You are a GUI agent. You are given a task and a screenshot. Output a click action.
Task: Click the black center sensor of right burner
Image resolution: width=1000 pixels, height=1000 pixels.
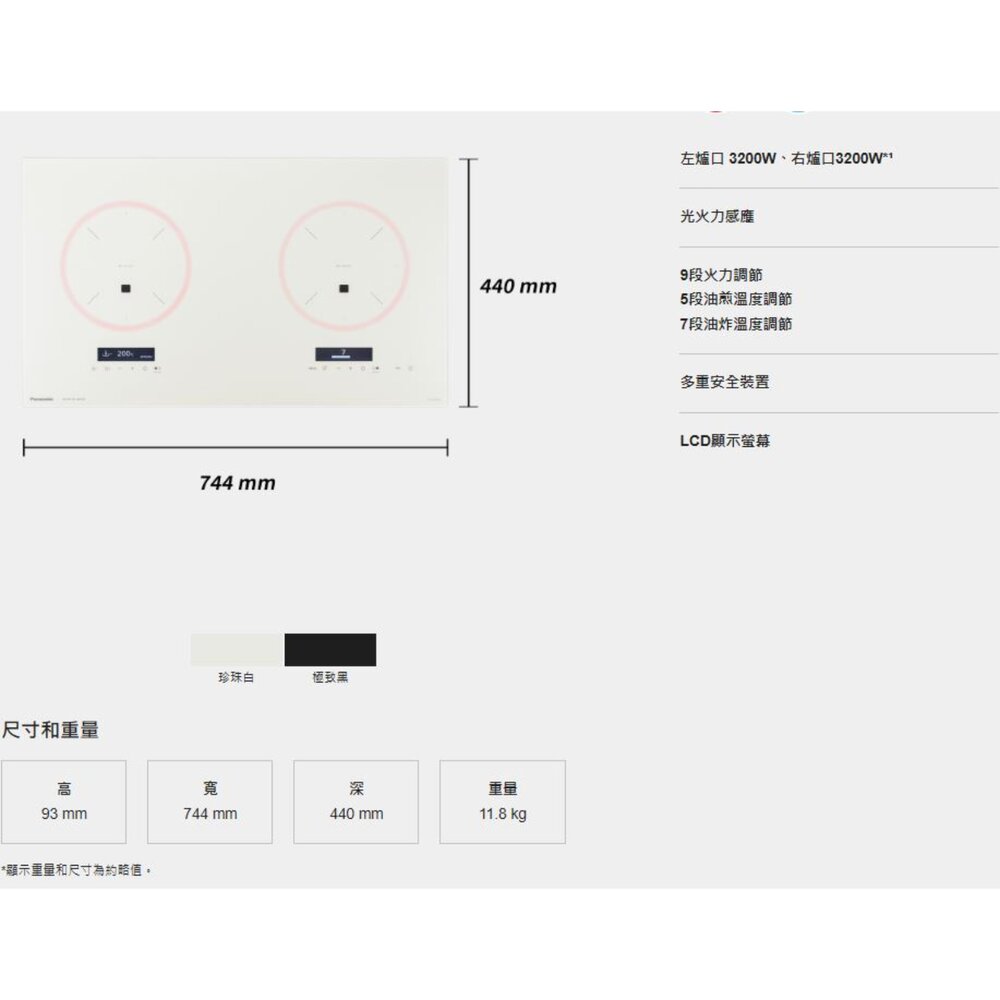tap(344, 290)
